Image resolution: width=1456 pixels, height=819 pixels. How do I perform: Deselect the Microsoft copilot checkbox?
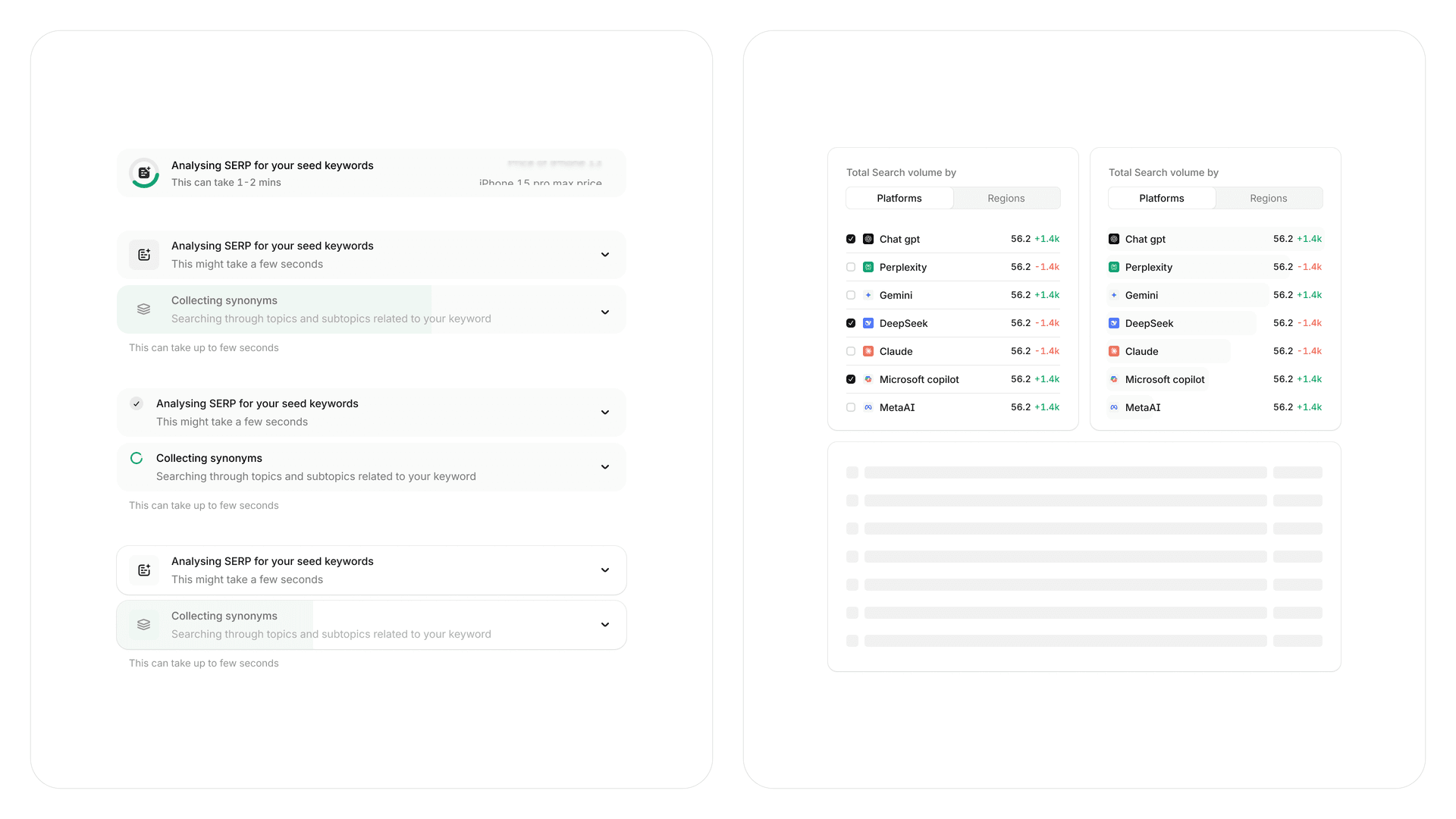(x=851, y=379)
